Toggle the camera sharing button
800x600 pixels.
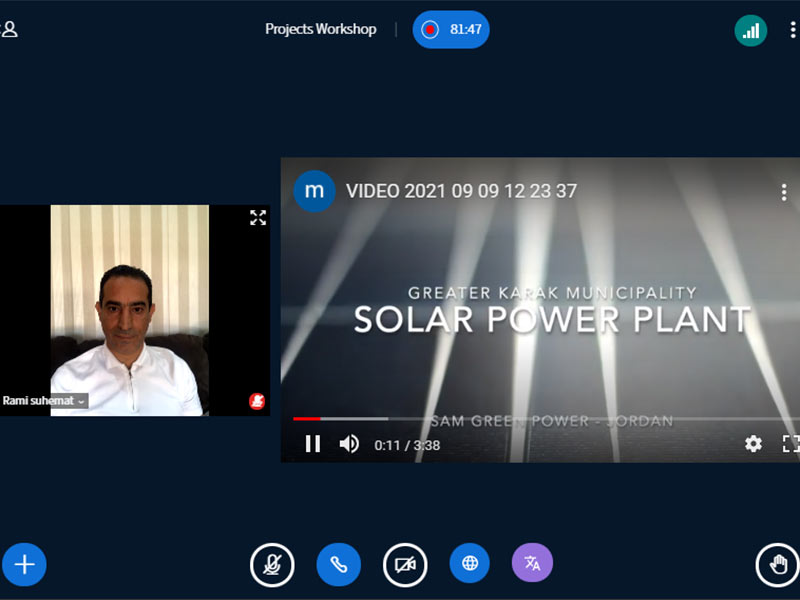(x=405, y=565)
